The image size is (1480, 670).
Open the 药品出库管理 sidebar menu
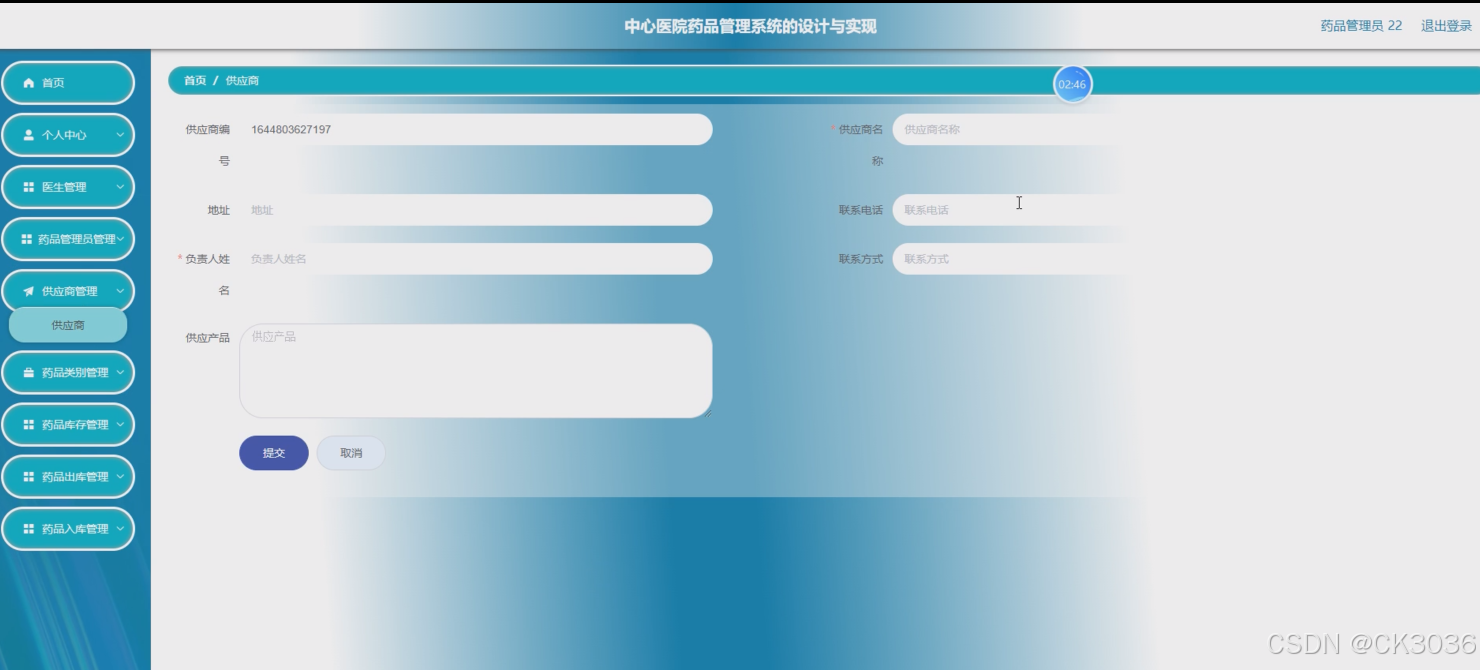(x=68, y=477)
